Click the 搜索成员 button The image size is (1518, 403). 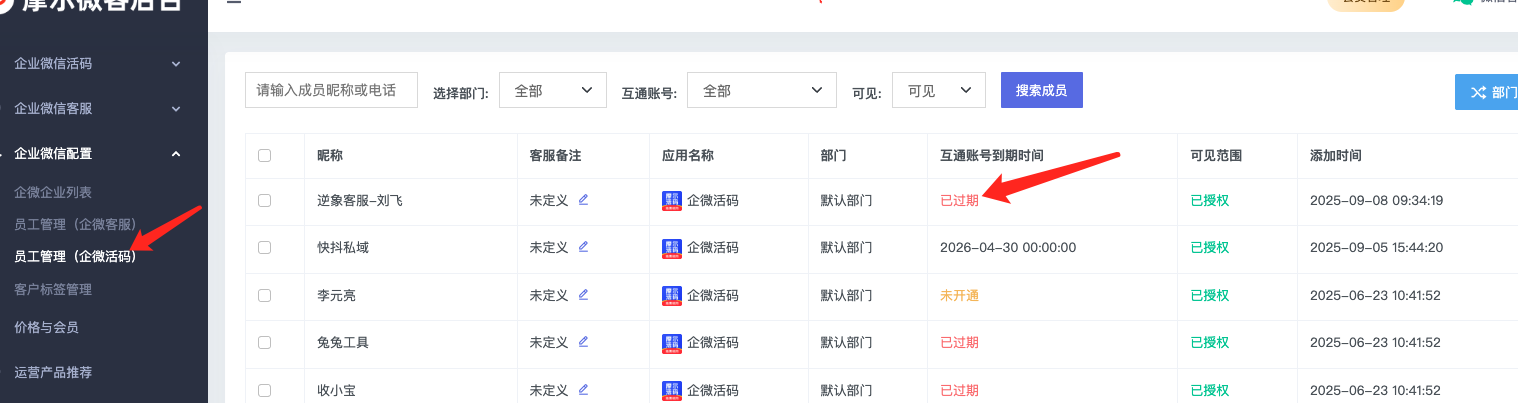(x=1041, y=90)
